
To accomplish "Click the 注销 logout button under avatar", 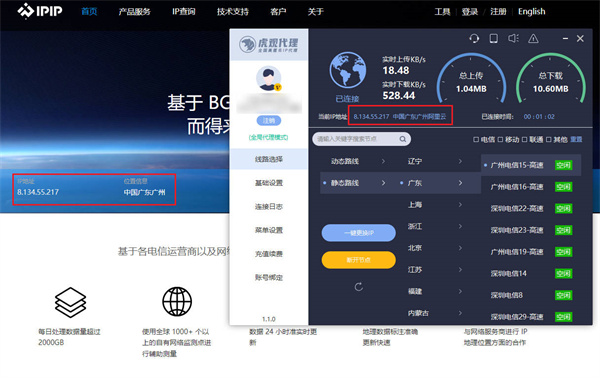I will coord(269,121).
